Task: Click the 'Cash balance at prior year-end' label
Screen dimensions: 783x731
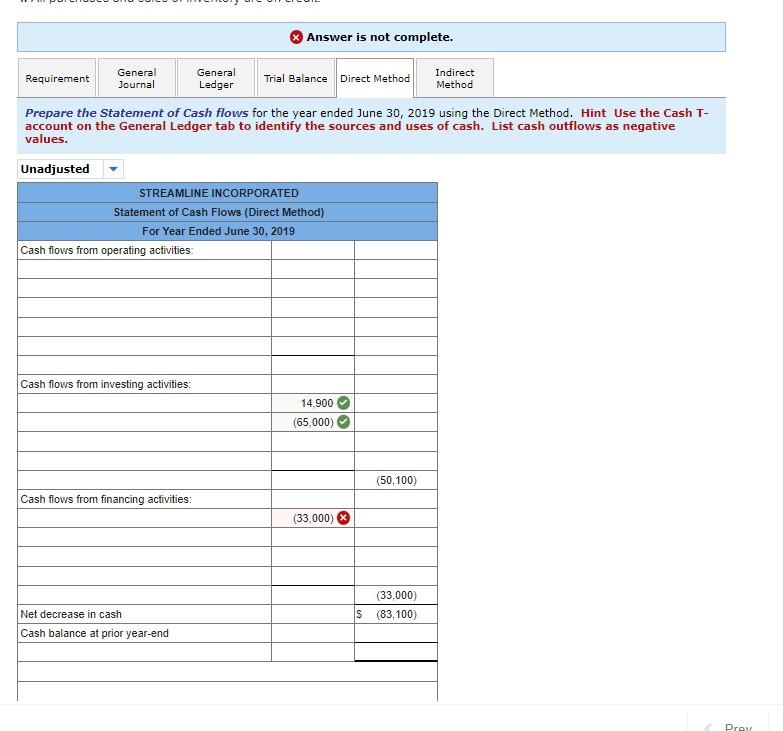Action: (x=94, y=633)
